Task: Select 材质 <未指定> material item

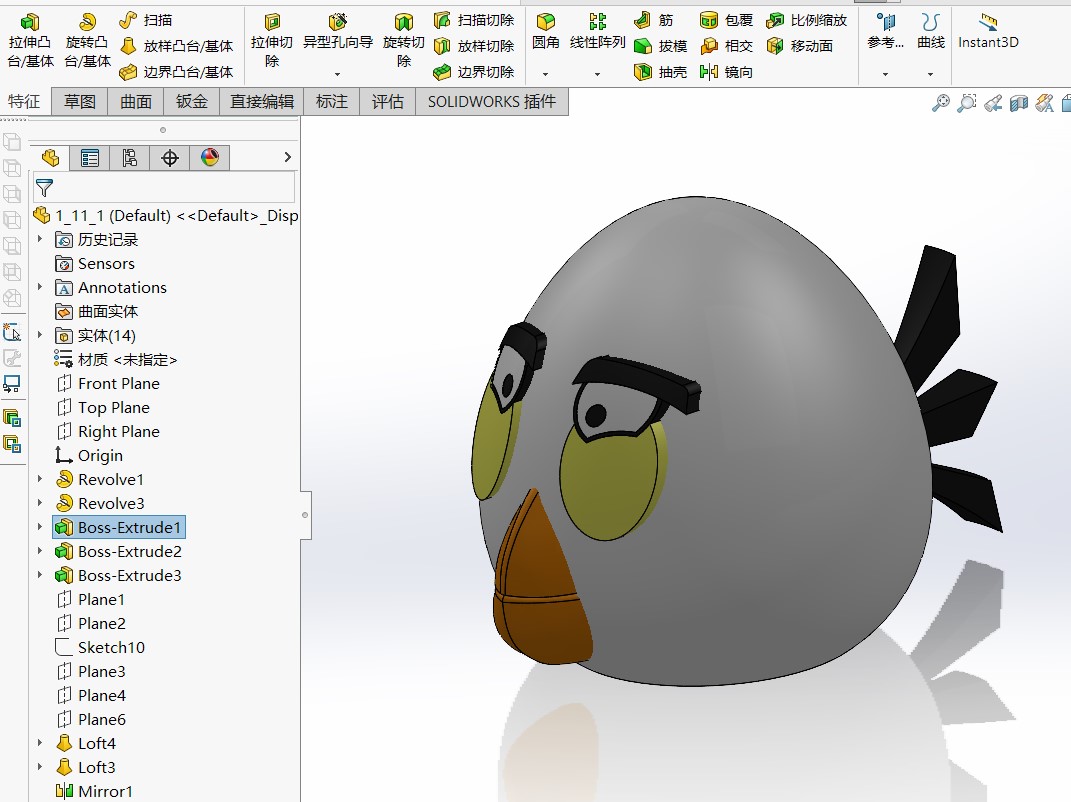Action: [116, 359]
